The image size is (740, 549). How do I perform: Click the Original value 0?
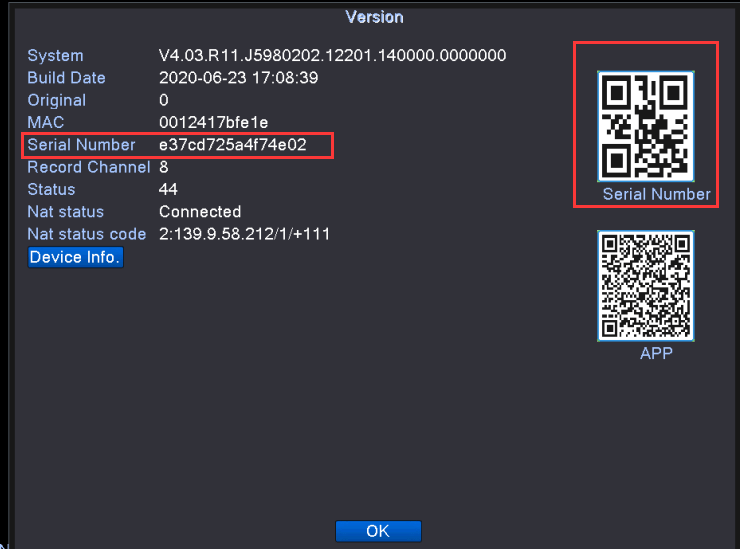164,100
